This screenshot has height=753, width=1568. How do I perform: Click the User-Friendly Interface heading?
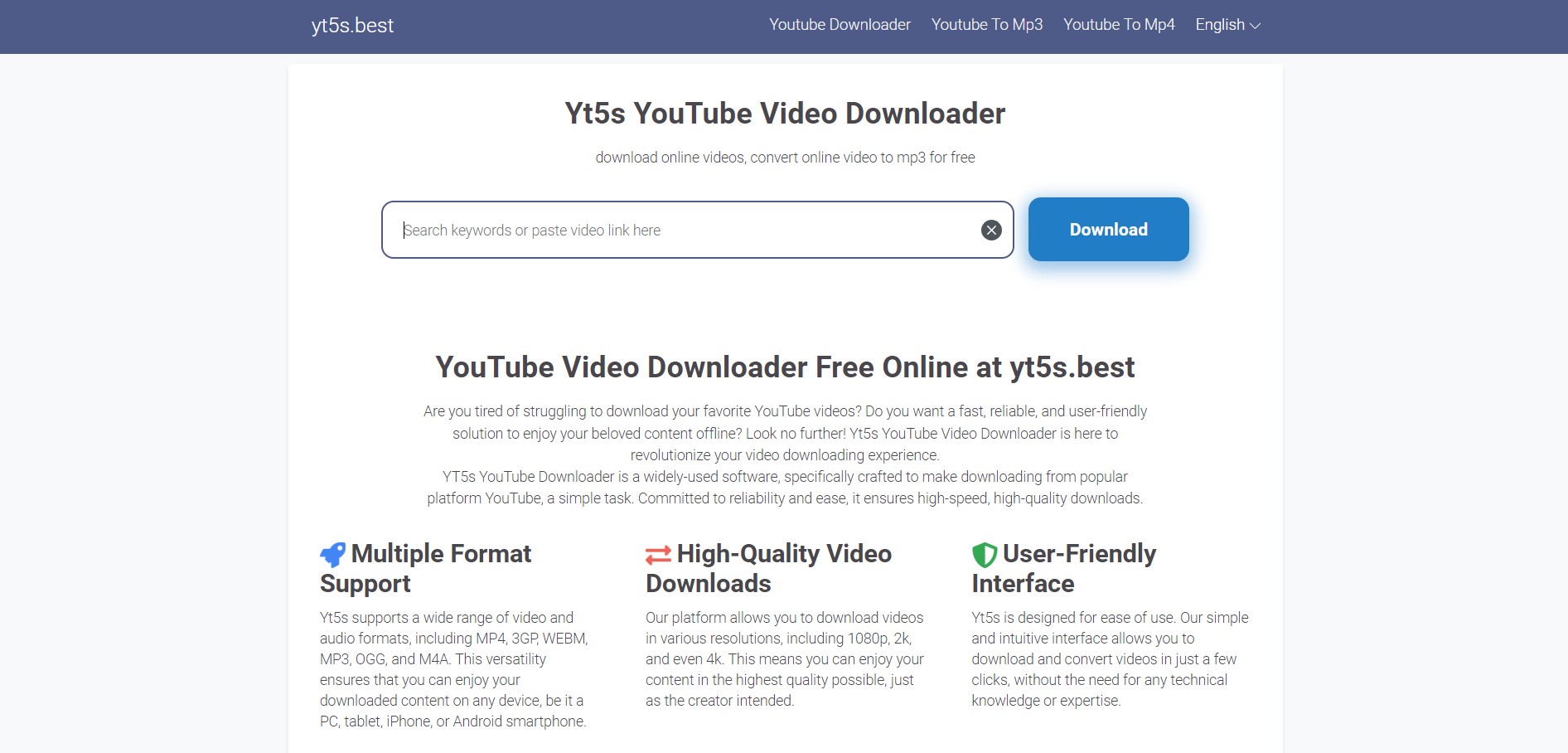1064,568
